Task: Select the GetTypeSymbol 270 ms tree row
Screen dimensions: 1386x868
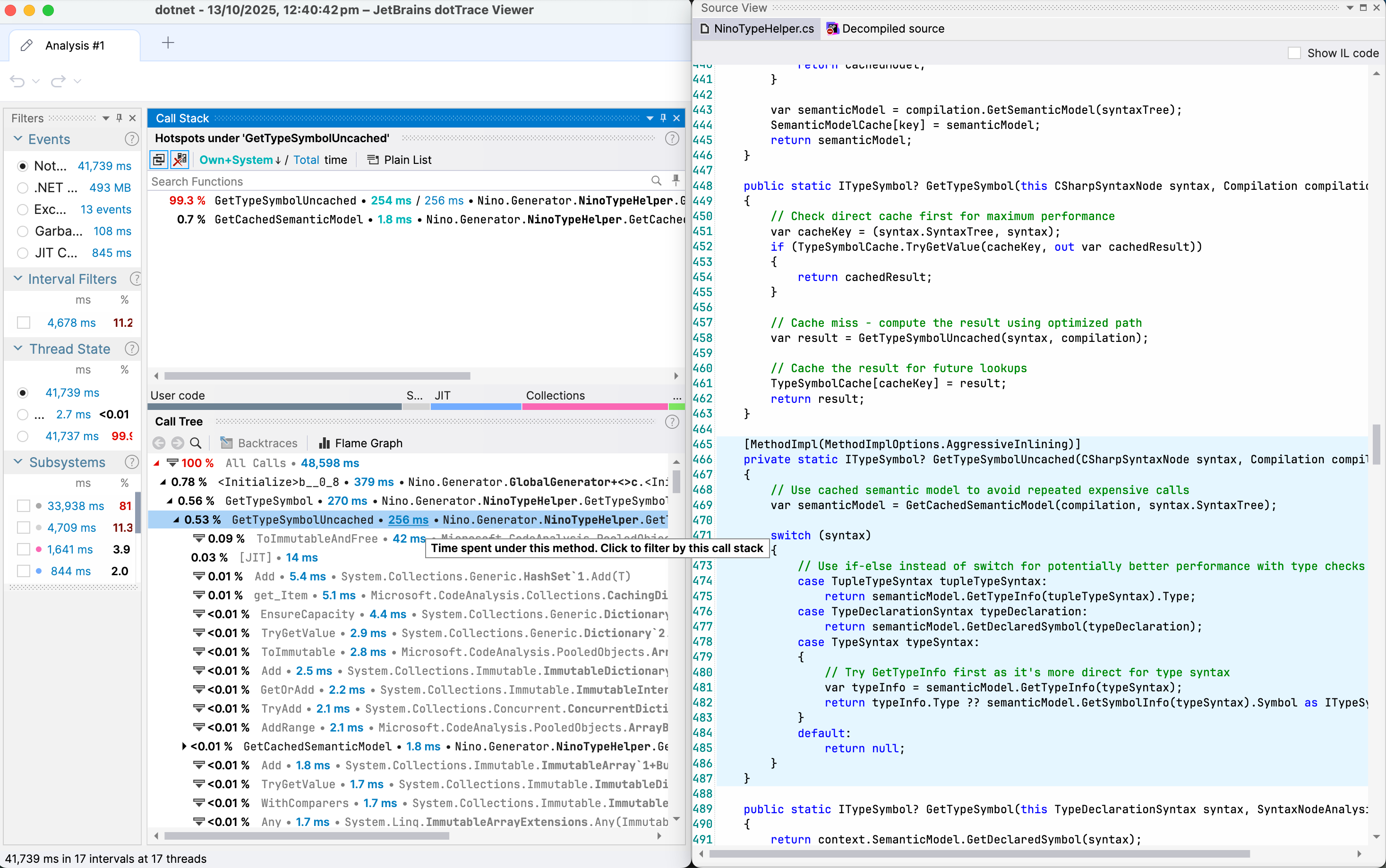Action: (x=408, y=501)
